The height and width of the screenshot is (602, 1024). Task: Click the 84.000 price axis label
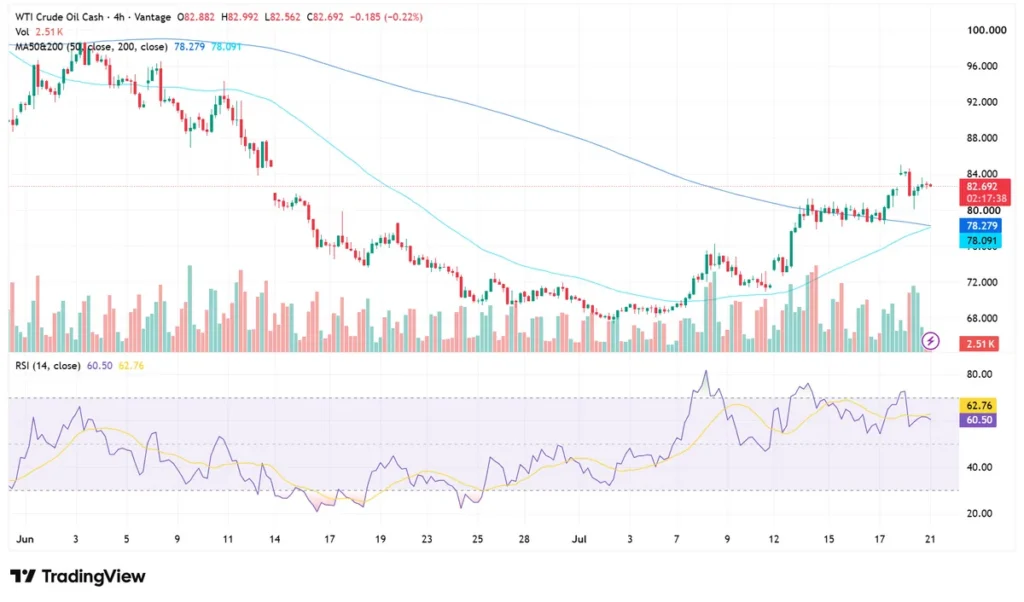coord(982,174)
